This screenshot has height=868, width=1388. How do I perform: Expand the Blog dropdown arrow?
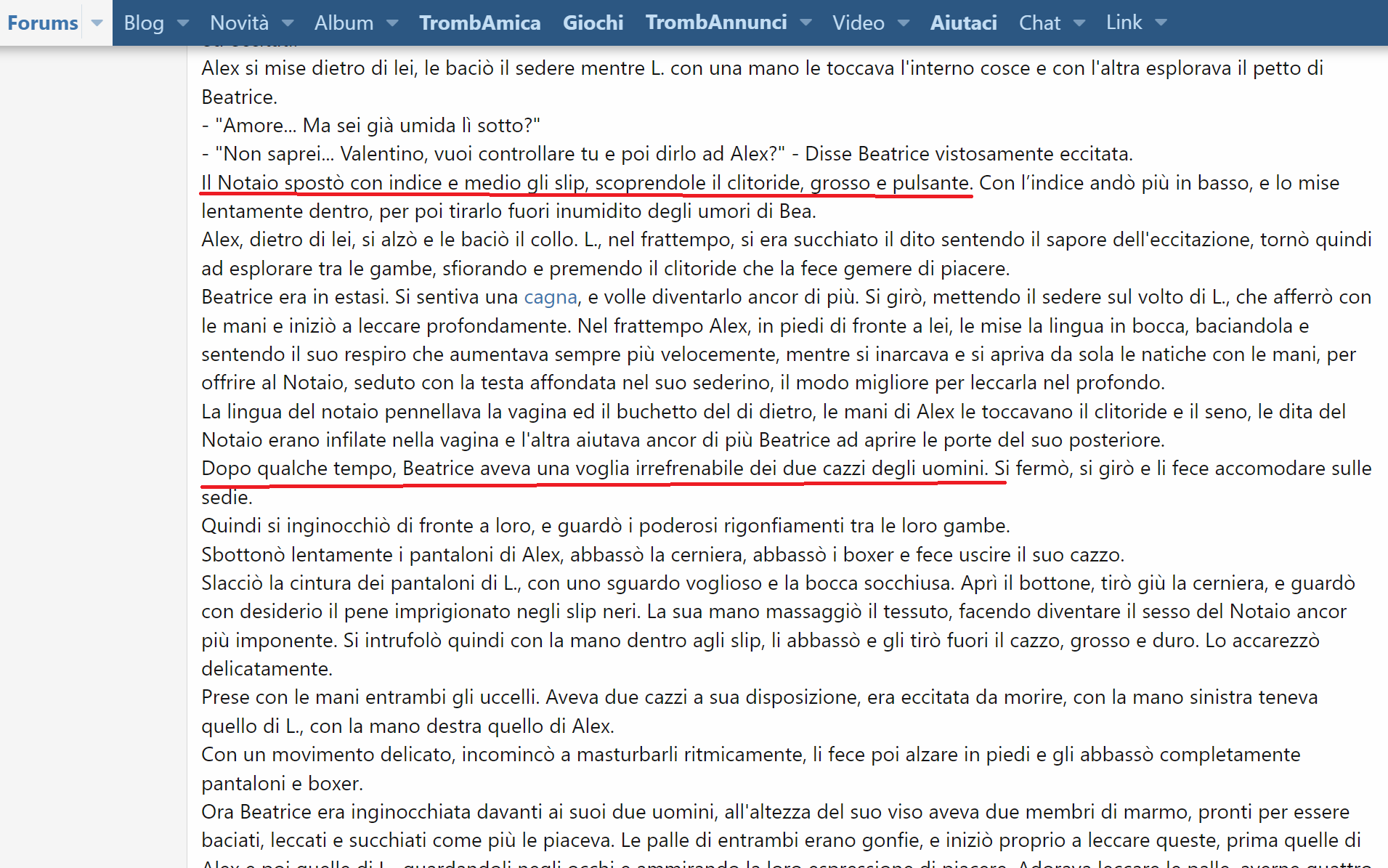(183, 23)
